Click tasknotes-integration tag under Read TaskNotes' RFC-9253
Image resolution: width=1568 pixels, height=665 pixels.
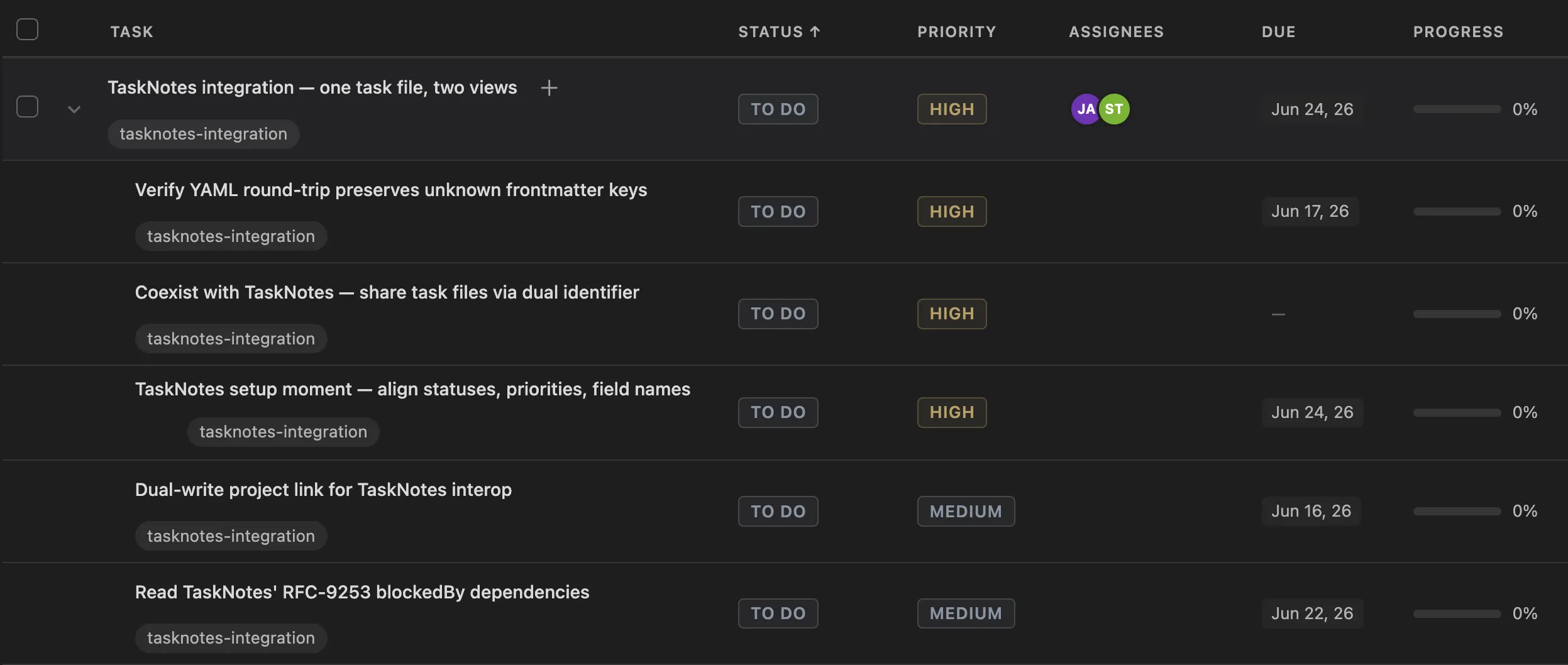pos(231,638)
